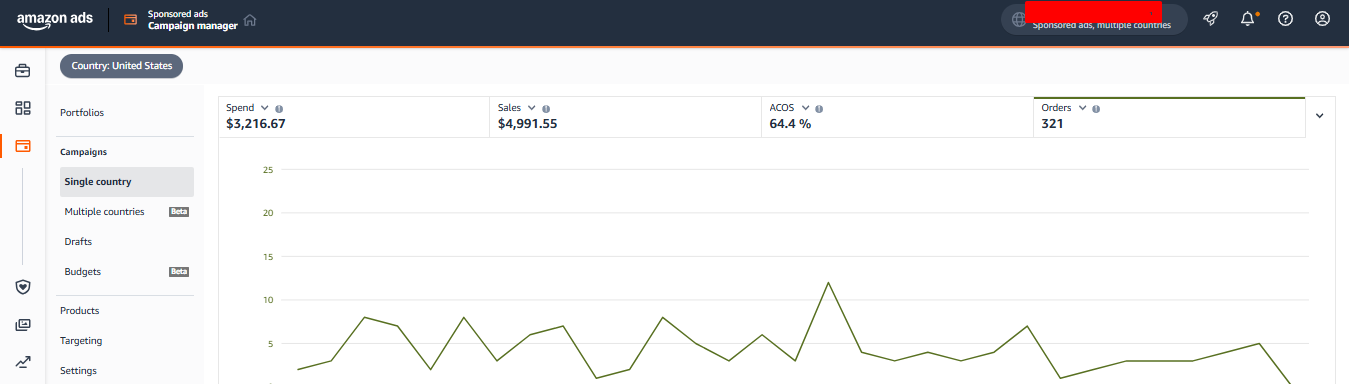Expand the Spend metric dropdown

click(265, 107)
